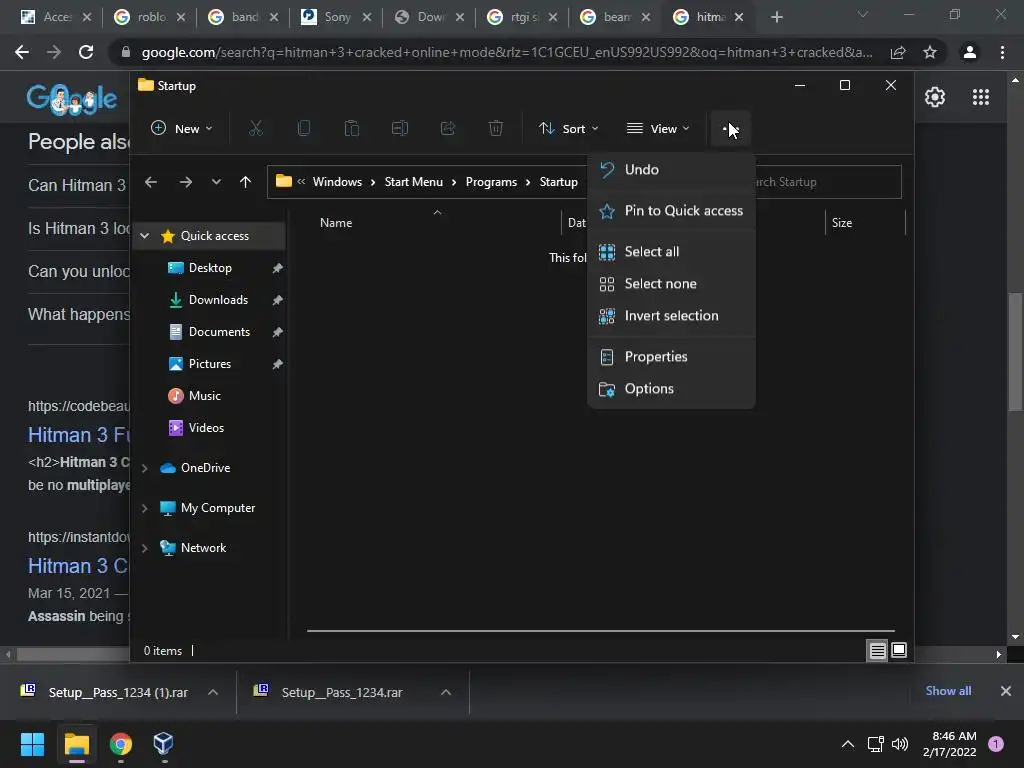Go up one folder level
This screenshot has width=1024, height=768.
click(245, 182)
